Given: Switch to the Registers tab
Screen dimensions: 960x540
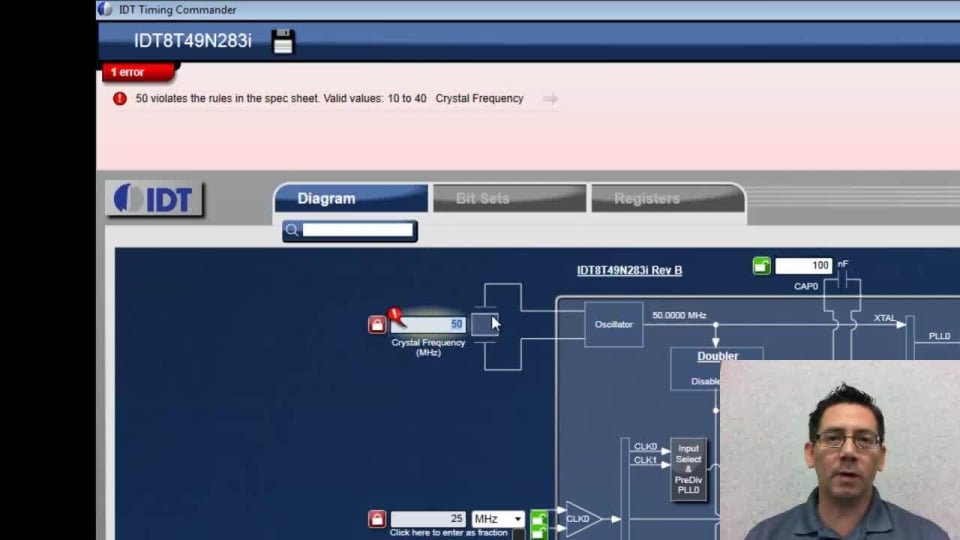Looking at the screenshot, I should tap(667, 198).
